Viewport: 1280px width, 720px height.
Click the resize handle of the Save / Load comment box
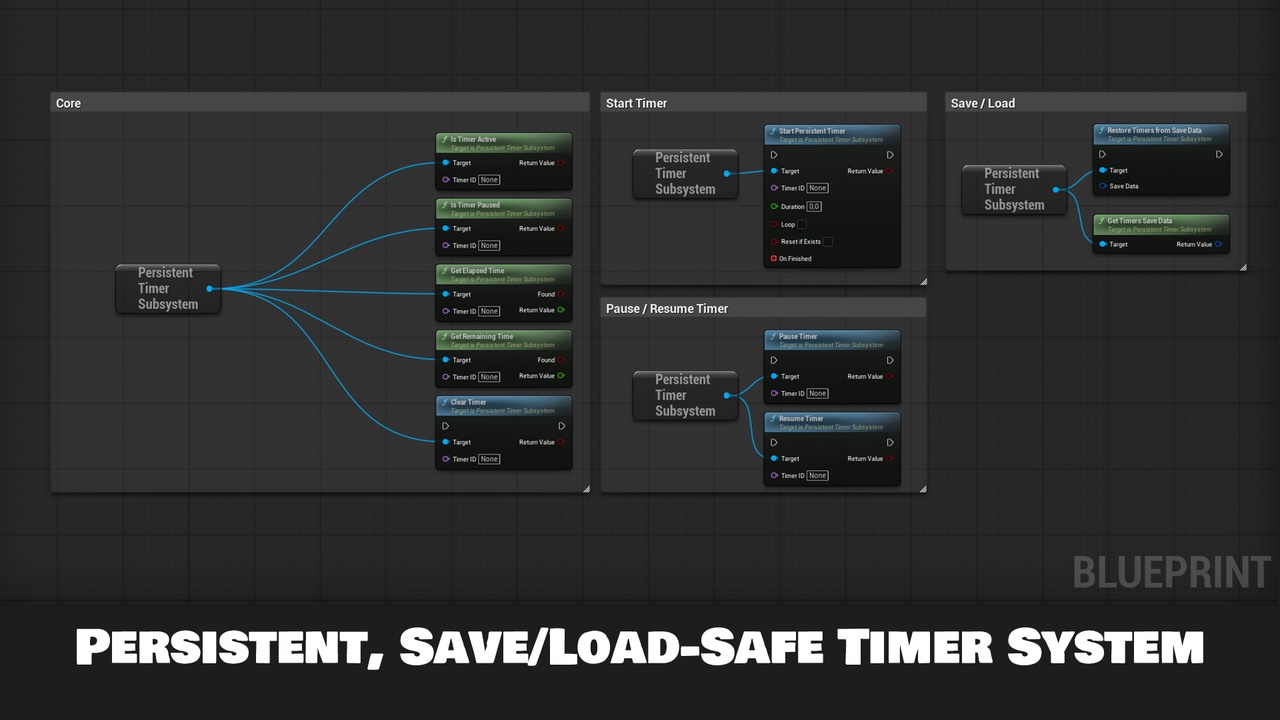[1242, 267]
